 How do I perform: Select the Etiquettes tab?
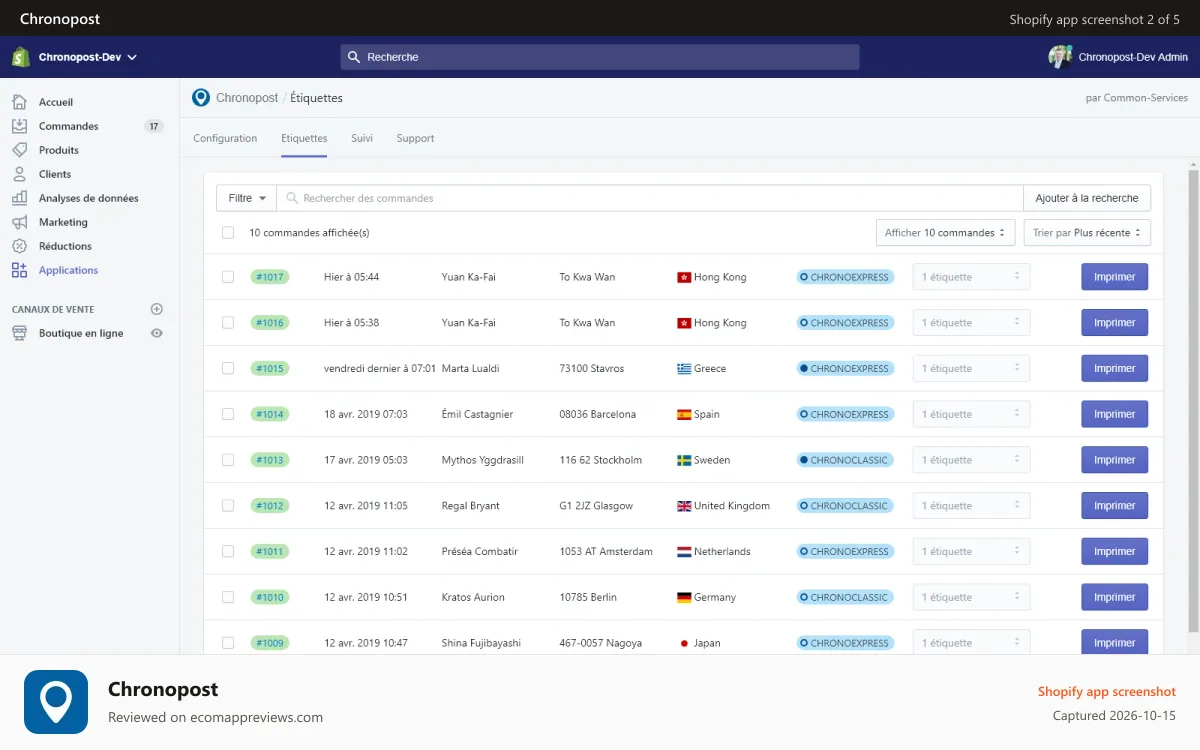point(304,138)
